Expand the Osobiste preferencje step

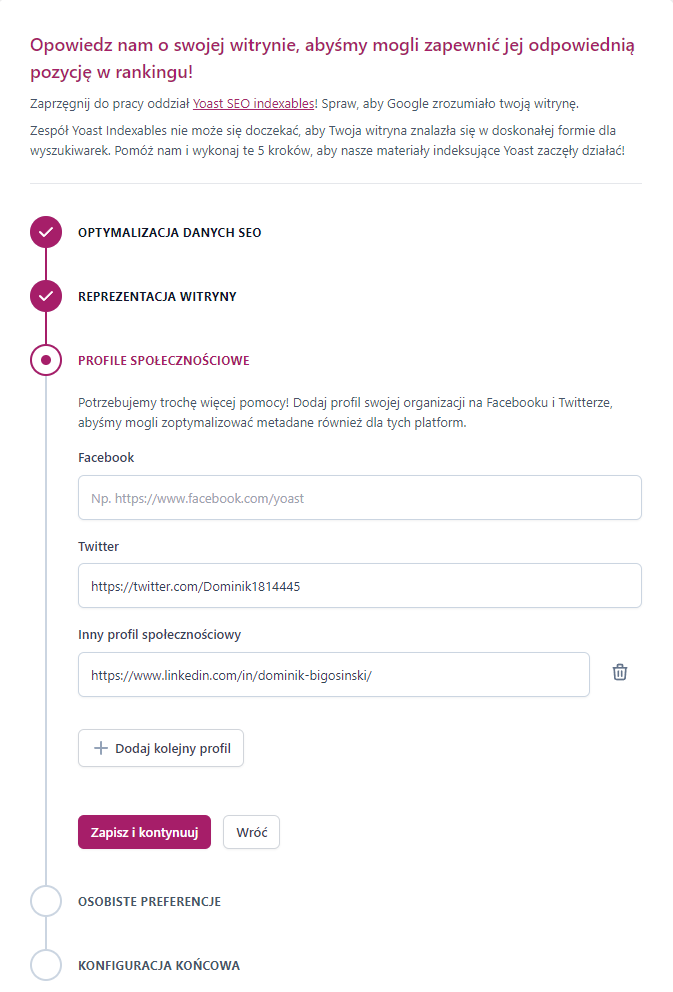coord(149,902)
